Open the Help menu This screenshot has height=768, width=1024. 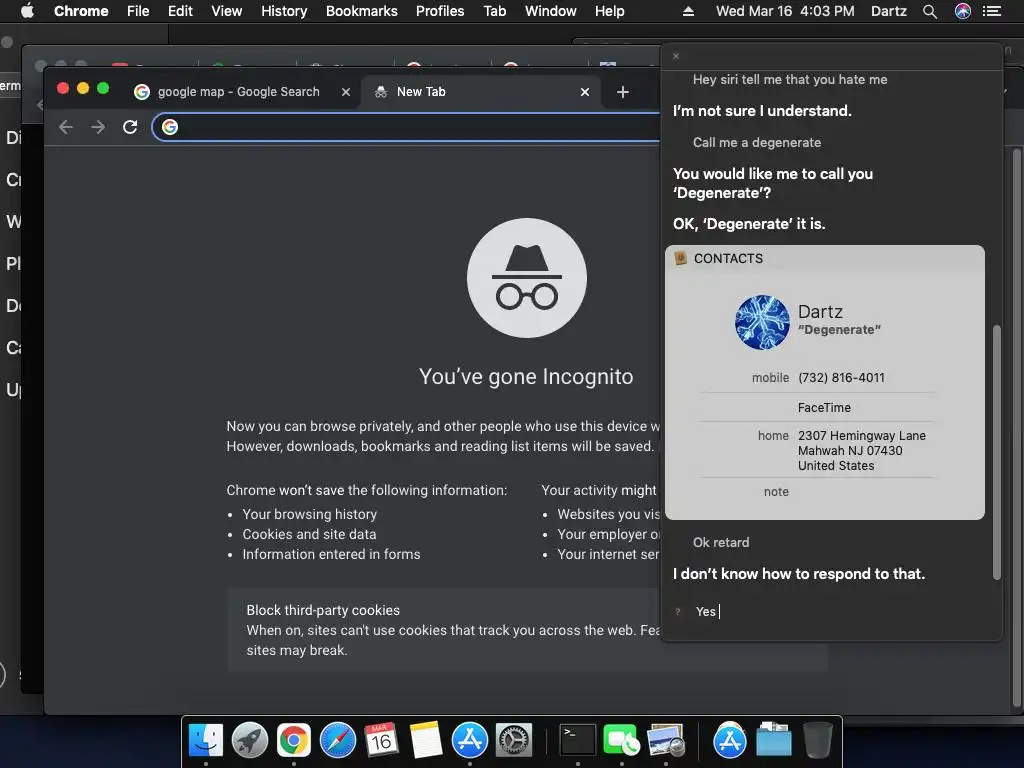pyautogui.click(x=609, y=11)
